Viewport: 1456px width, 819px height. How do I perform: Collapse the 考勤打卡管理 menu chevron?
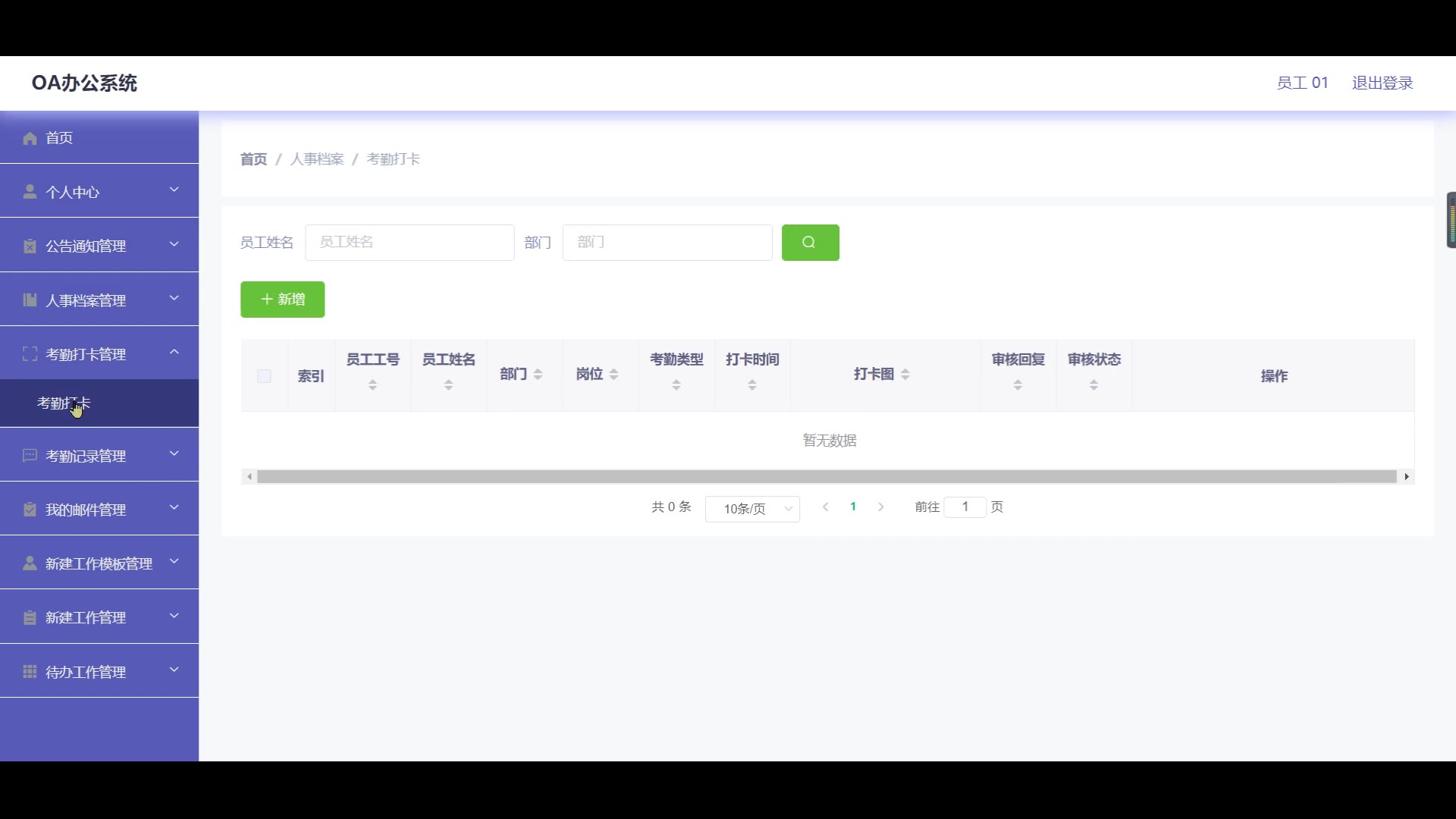pos(174,352)
